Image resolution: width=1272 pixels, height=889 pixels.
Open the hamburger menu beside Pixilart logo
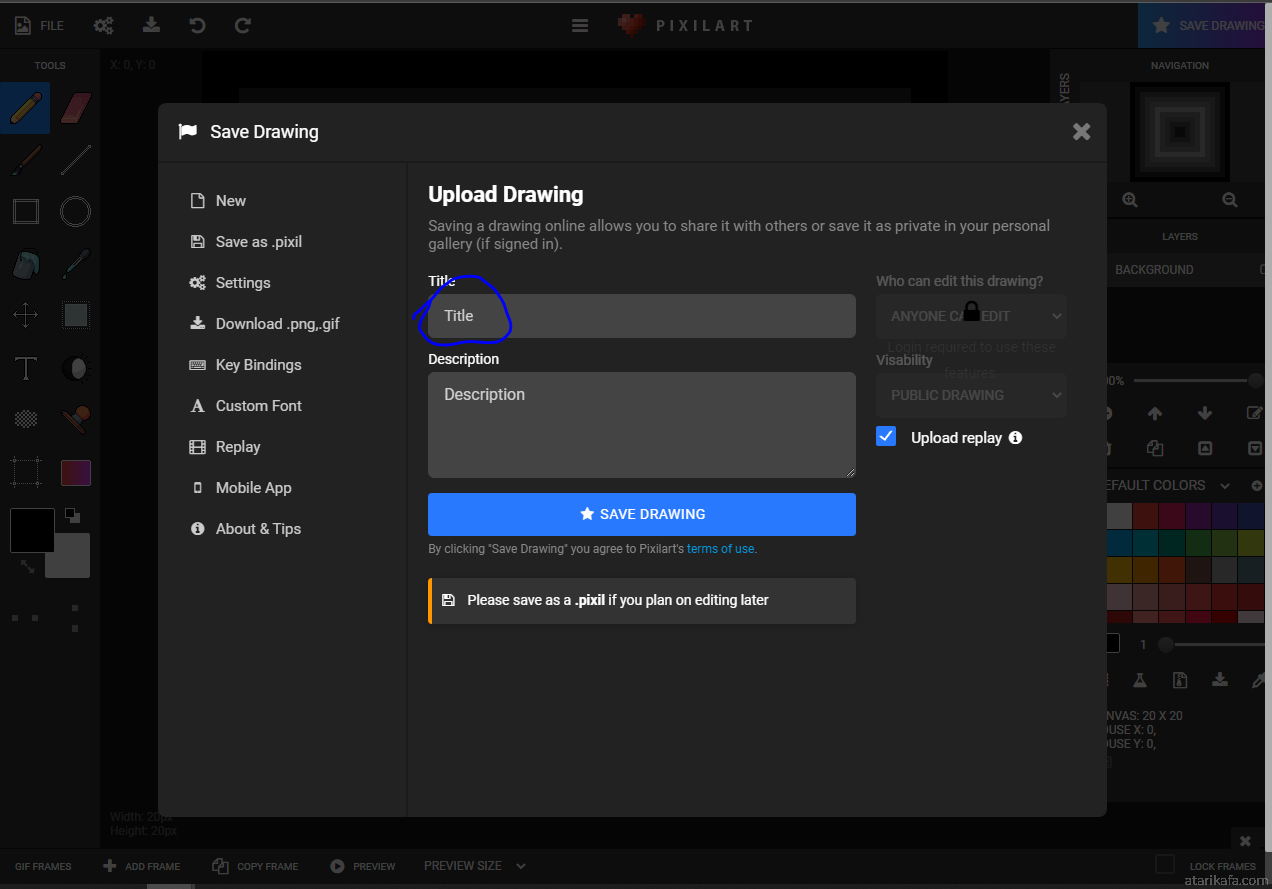tap(580, 25)
